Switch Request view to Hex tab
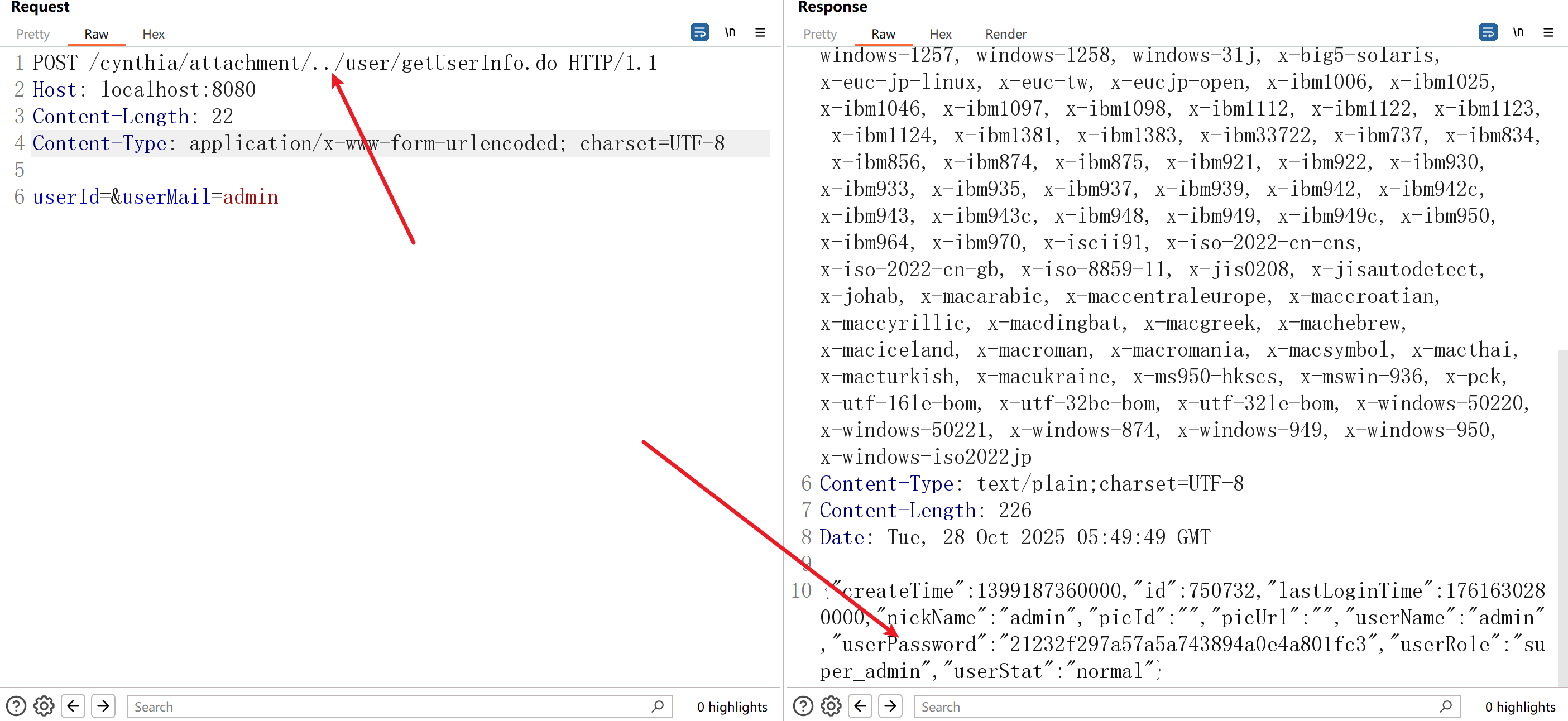The image size is (1568, 721). pos(154,34)
